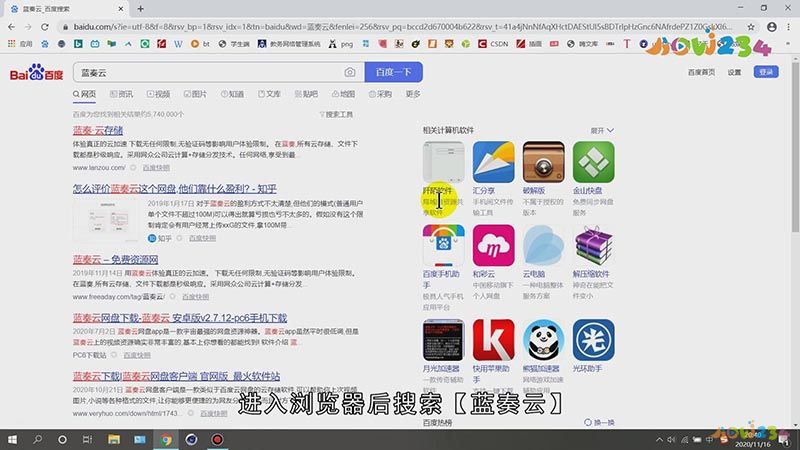800x450 pixels.
Task: Open the Chrome profile account icon
Action: pyautogui.click(x=771, y=27)
